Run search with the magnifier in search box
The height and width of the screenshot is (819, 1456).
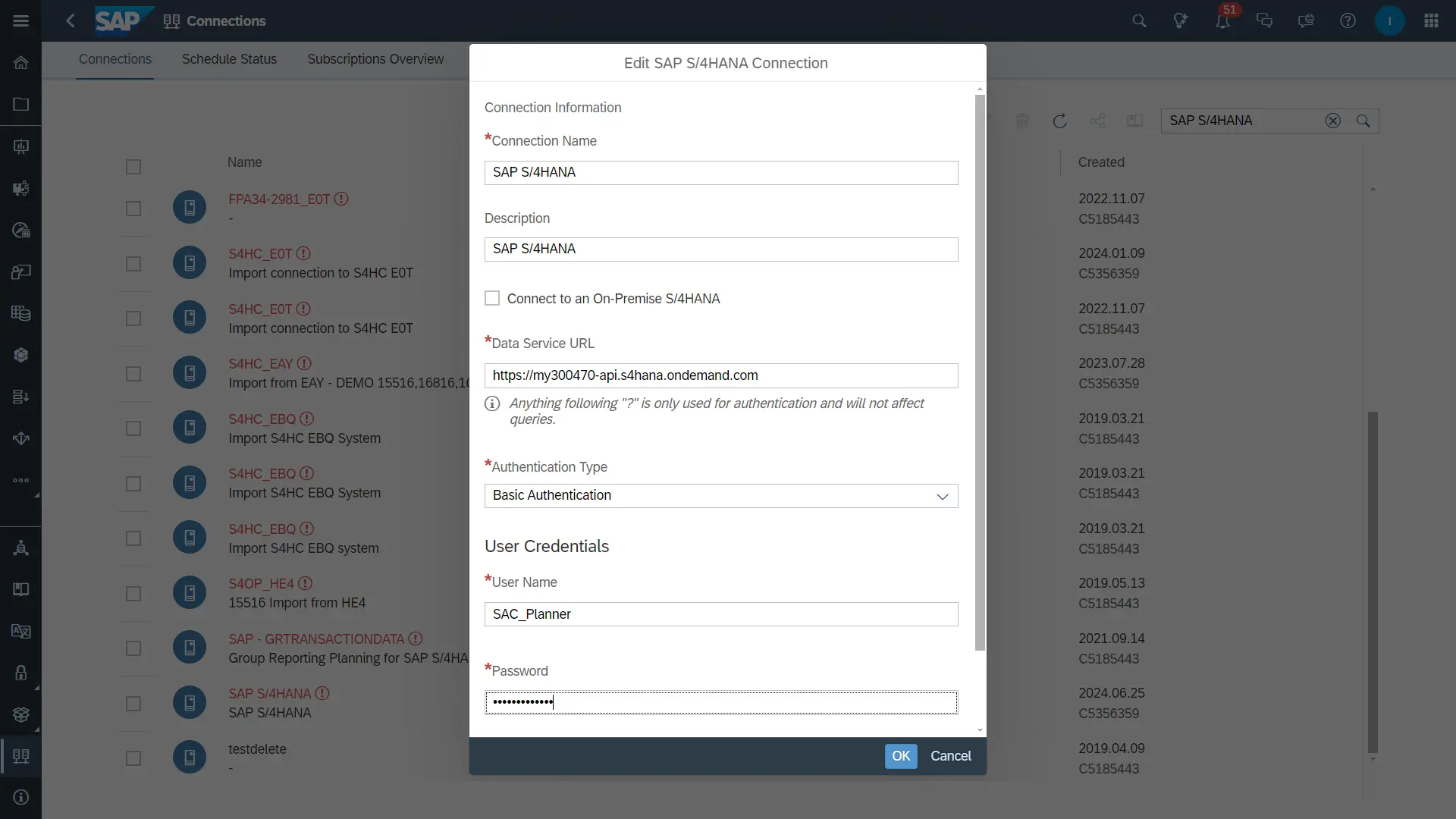click(1363, 121)
